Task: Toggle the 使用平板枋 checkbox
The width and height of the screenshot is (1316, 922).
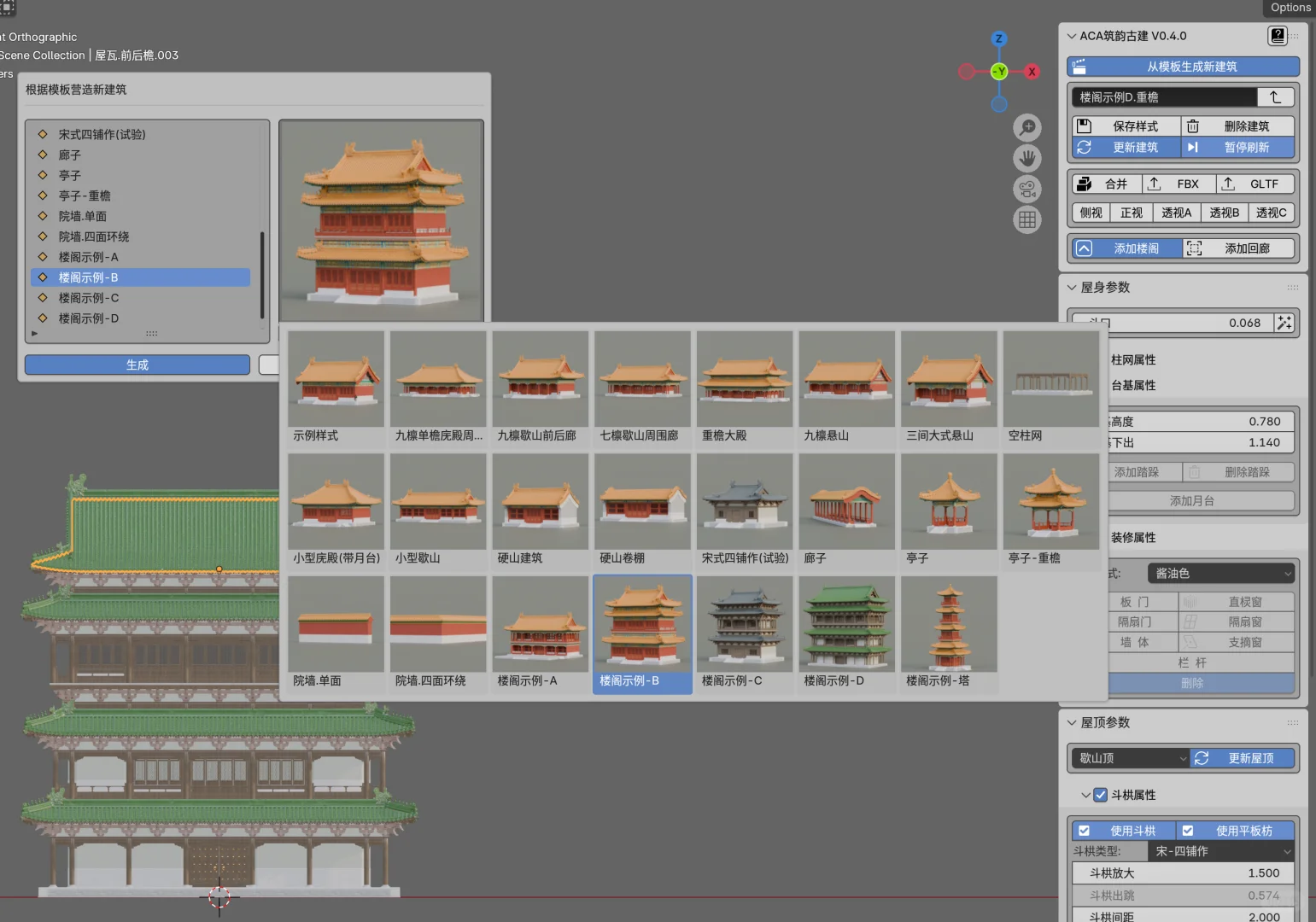Action: pyautogui.click(x=1188, y=830)
